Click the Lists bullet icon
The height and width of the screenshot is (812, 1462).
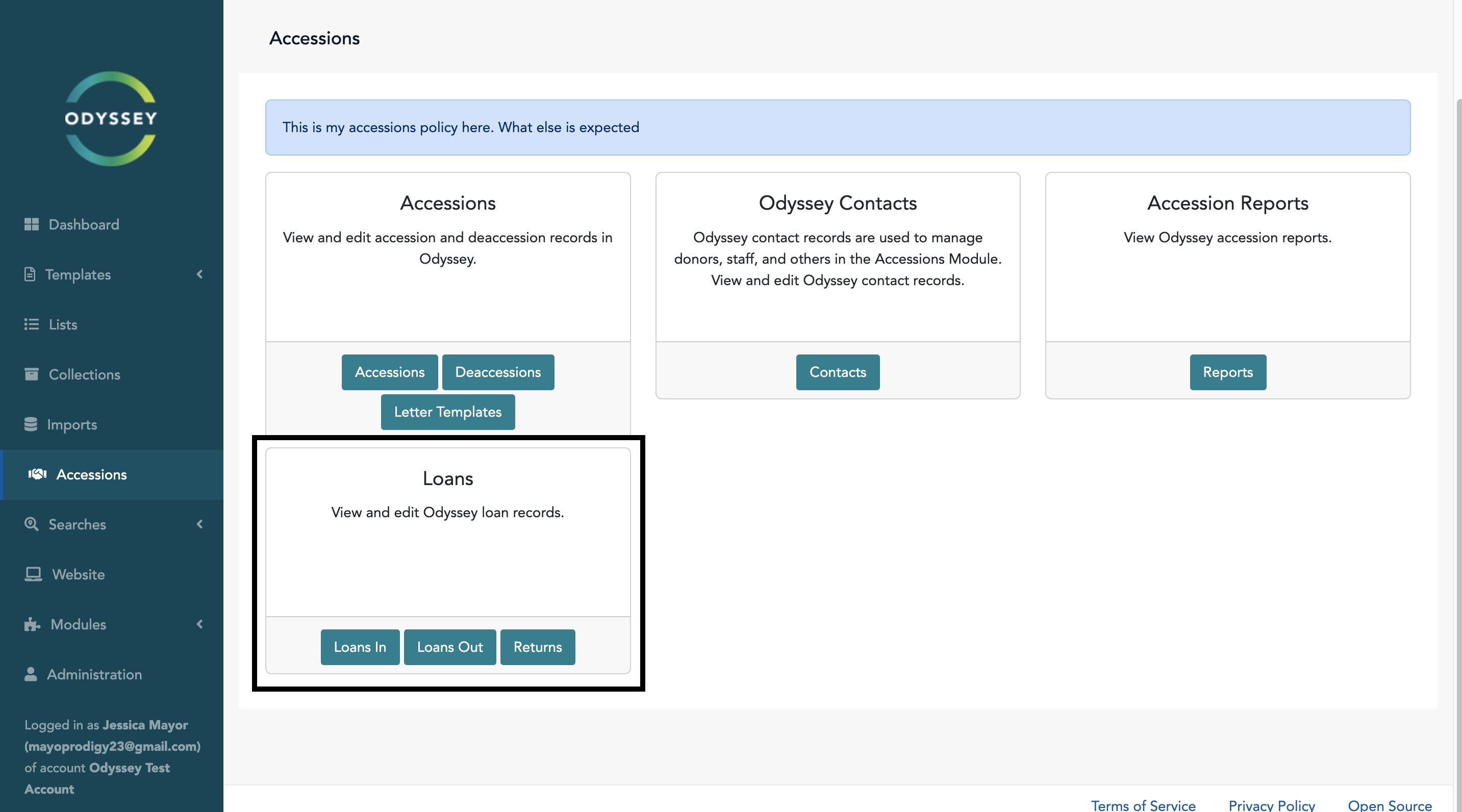[x=31, y=324]
